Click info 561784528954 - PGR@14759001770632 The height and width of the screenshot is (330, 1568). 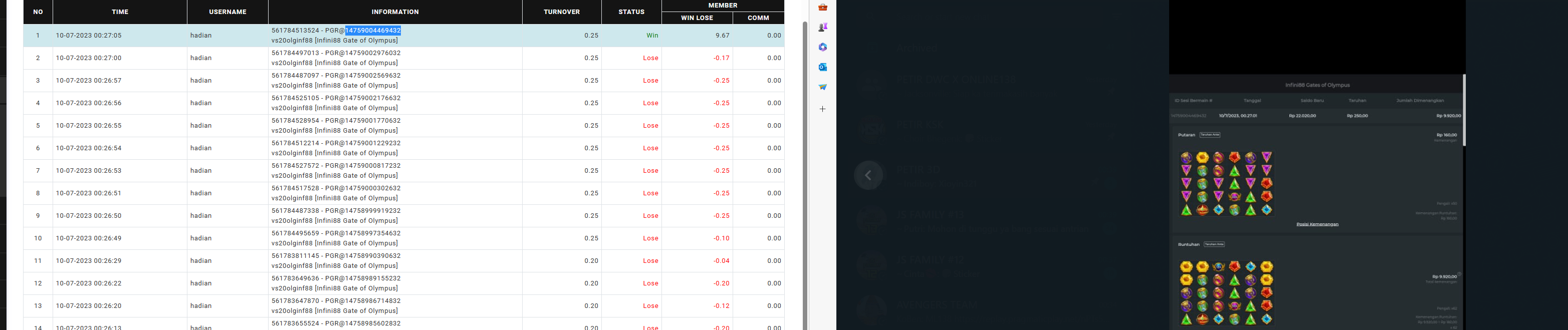tap(336, 120)
